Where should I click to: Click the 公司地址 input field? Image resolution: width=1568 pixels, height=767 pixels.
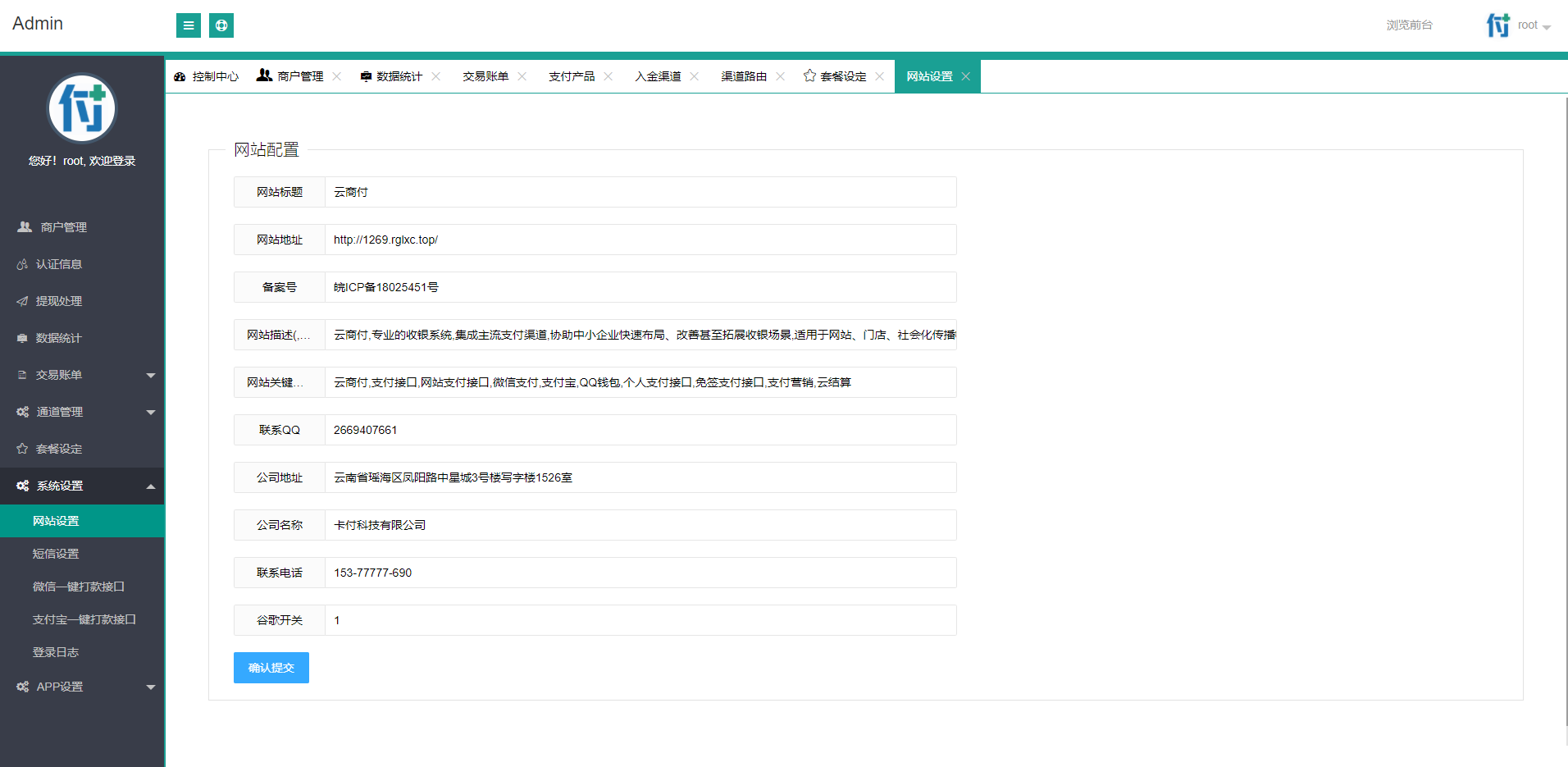(x=640, y=477)
